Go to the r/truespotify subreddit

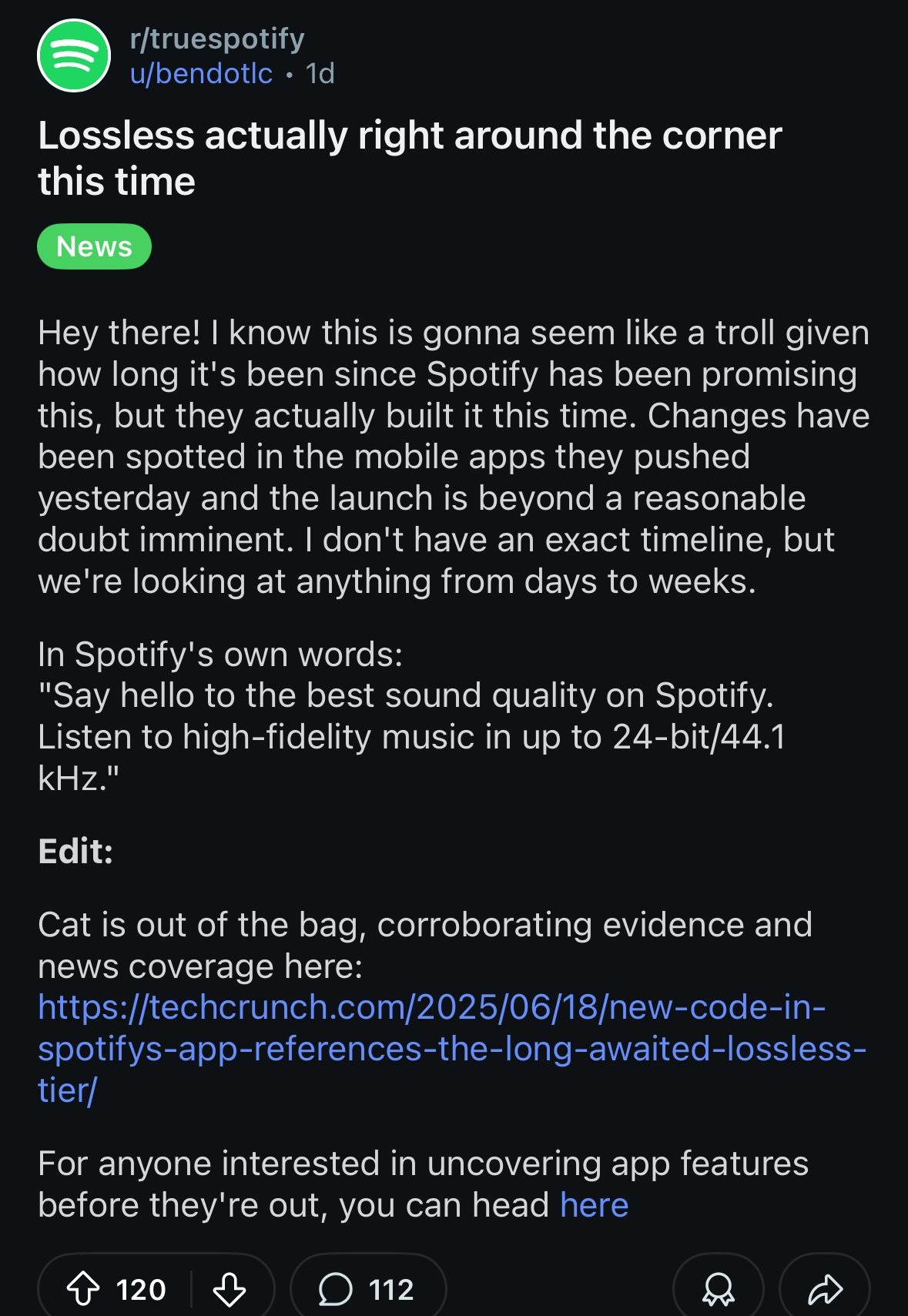pos(217,39)
